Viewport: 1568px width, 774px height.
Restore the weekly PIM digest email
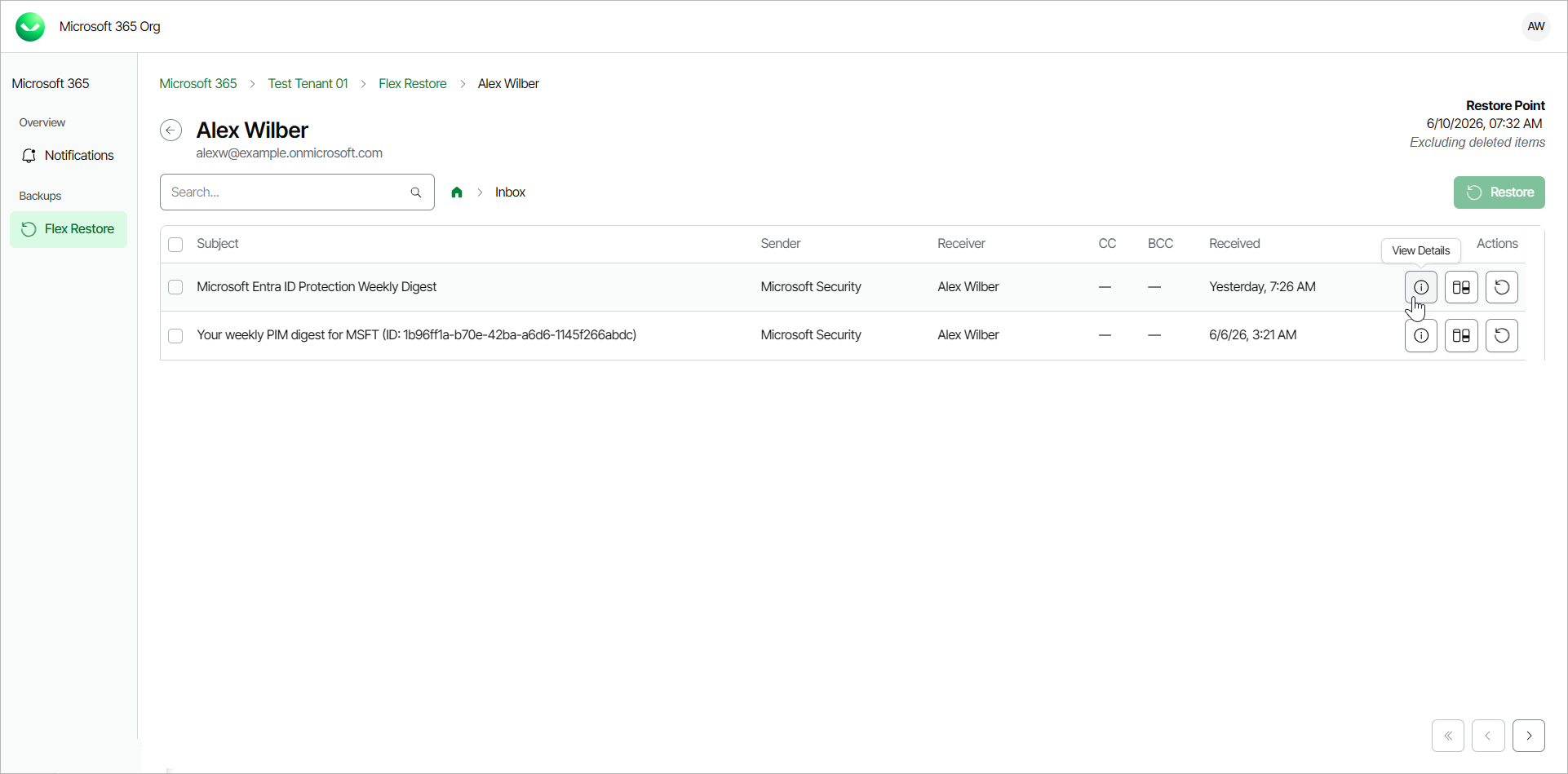[x=1501, y=335]
